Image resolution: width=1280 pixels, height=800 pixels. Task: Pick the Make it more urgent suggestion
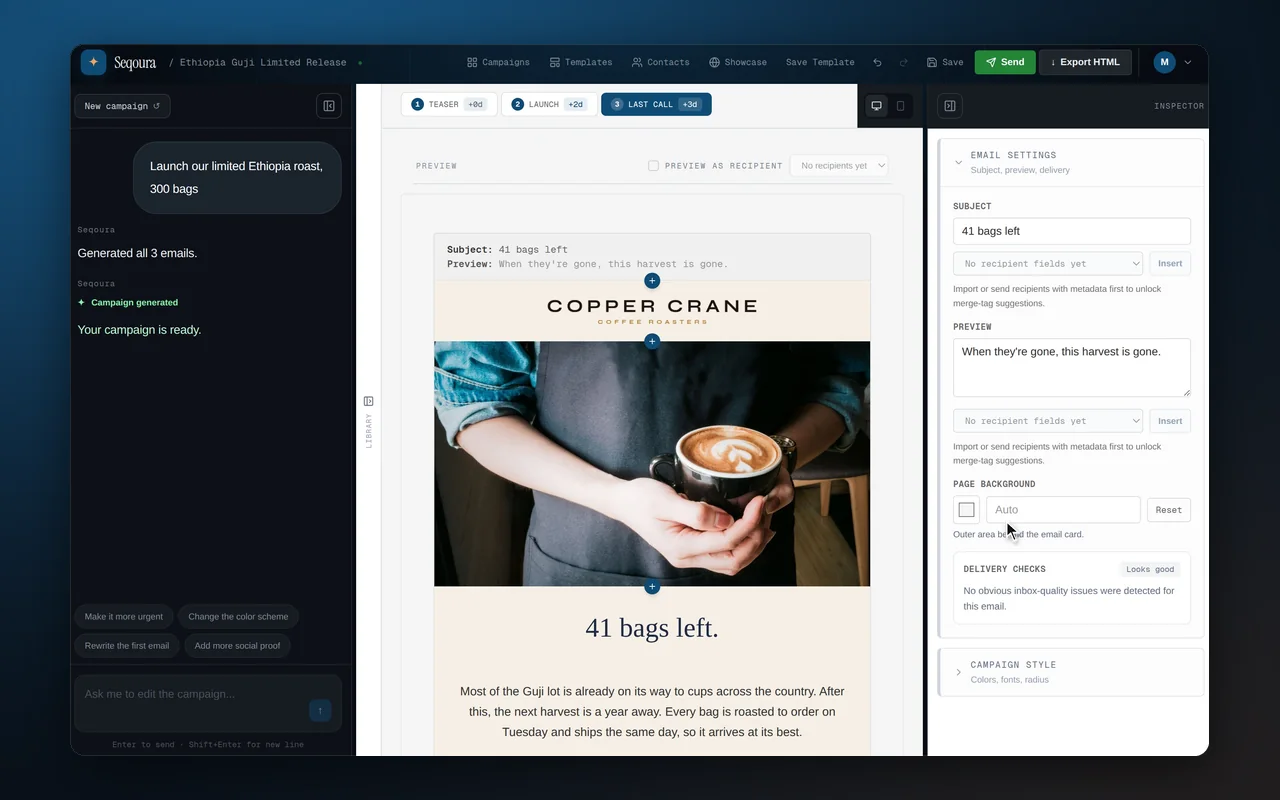[x=124, y=617]
